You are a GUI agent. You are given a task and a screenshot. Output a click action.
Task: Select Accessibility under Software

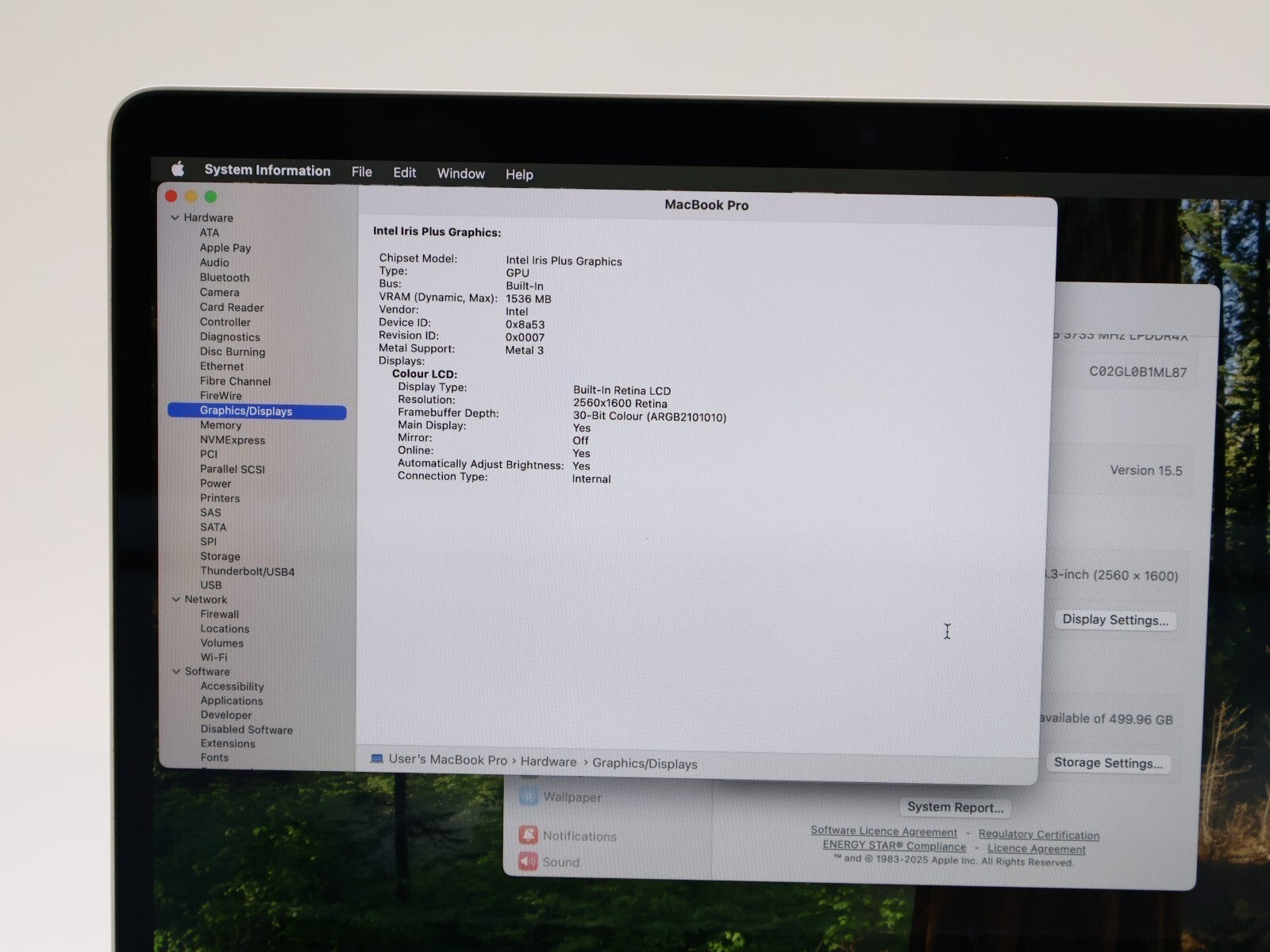pos(233,686)
